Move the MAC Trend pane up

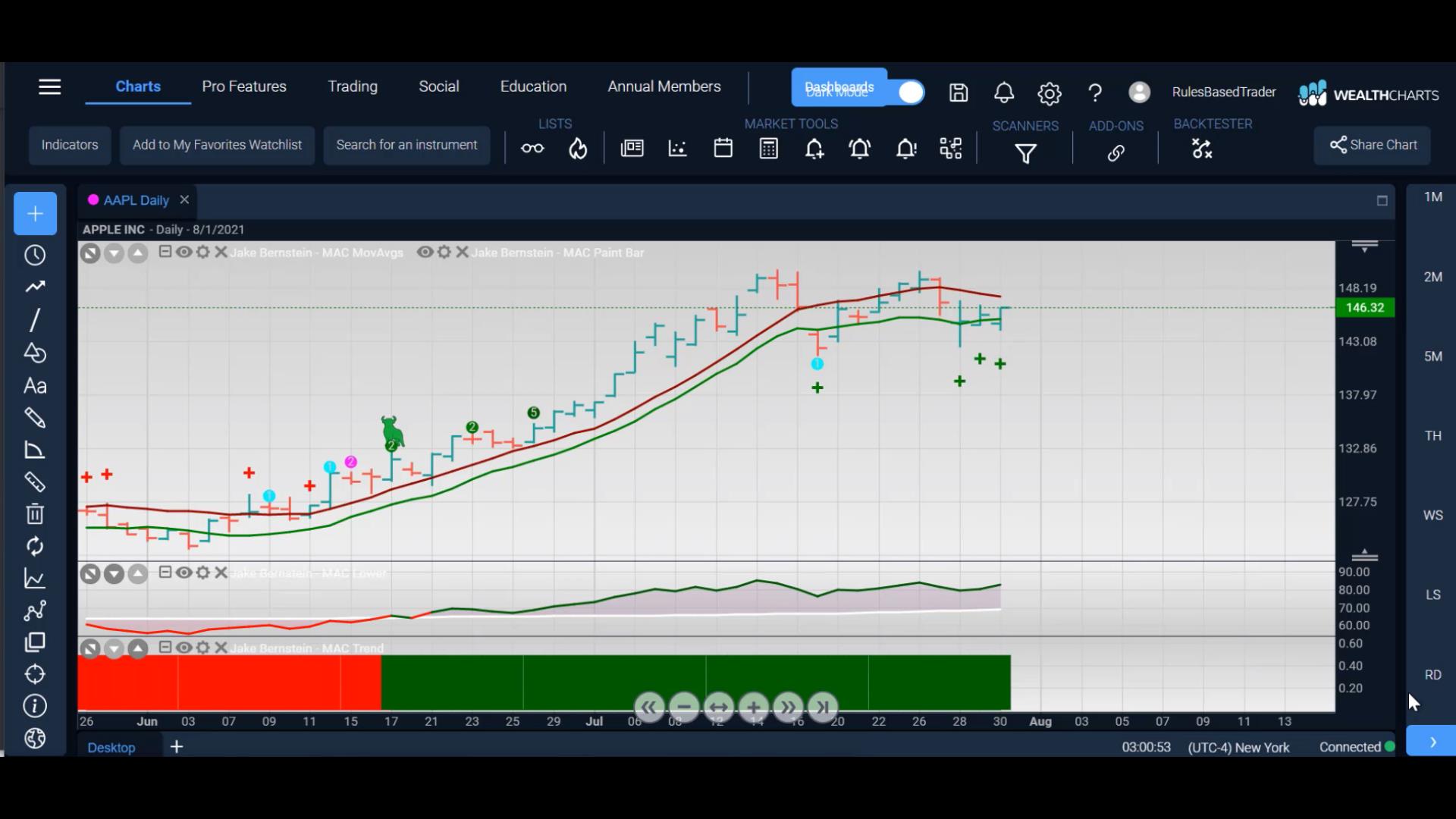pyautogui.click(x=137, y=649)
